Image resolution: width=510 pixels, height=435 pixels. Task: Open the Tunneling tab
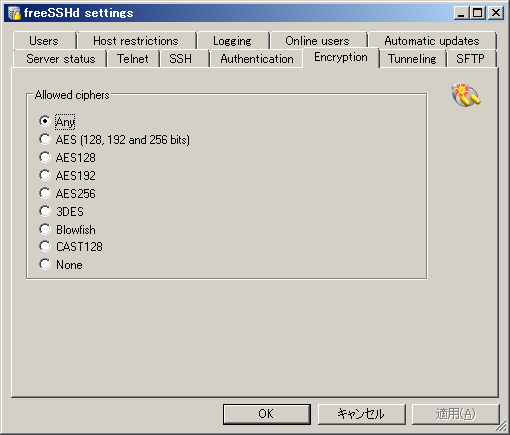tap(412, 59)
